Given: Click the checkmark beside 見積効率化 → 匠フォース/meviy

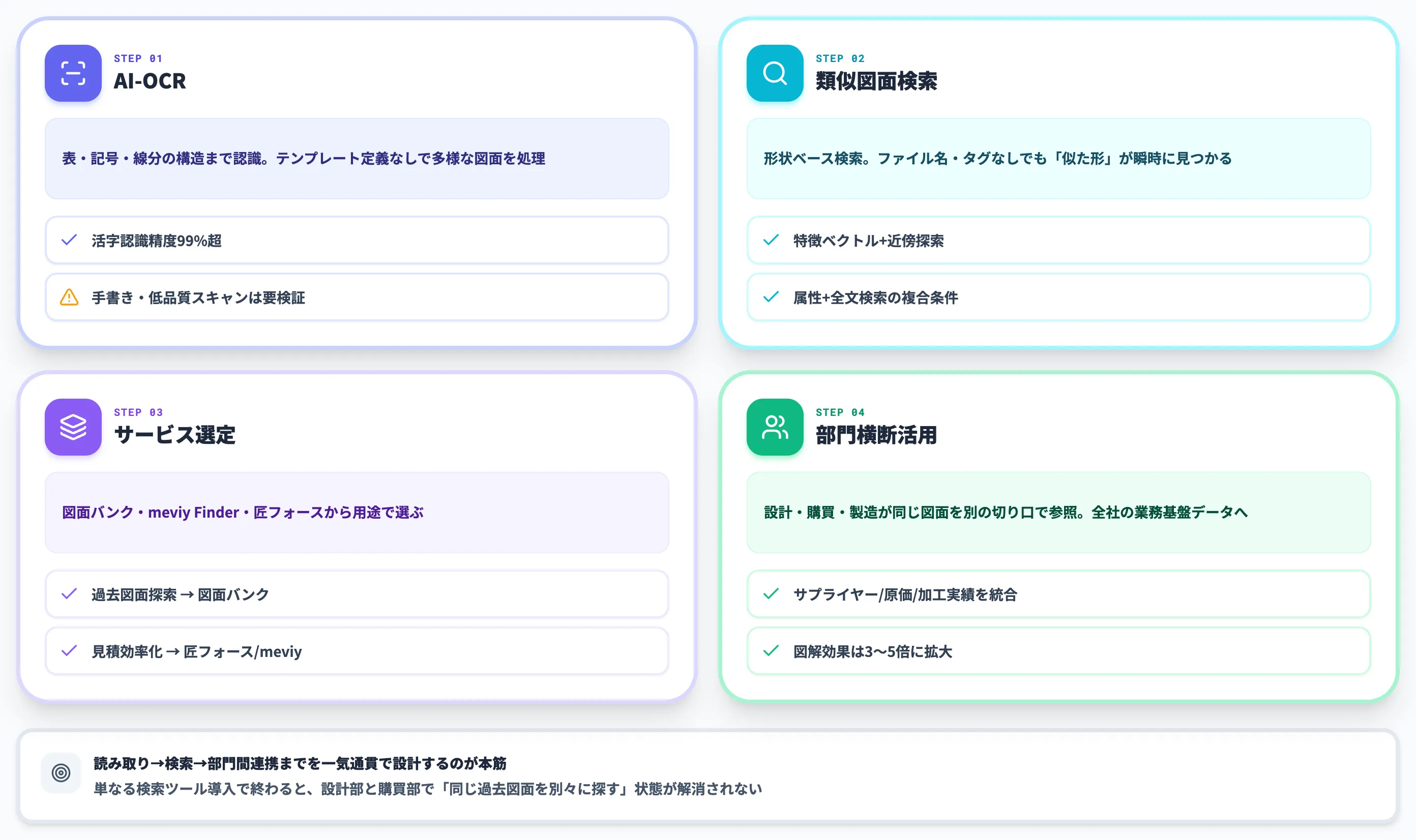Looking at the screenshot, I should 69,651.
